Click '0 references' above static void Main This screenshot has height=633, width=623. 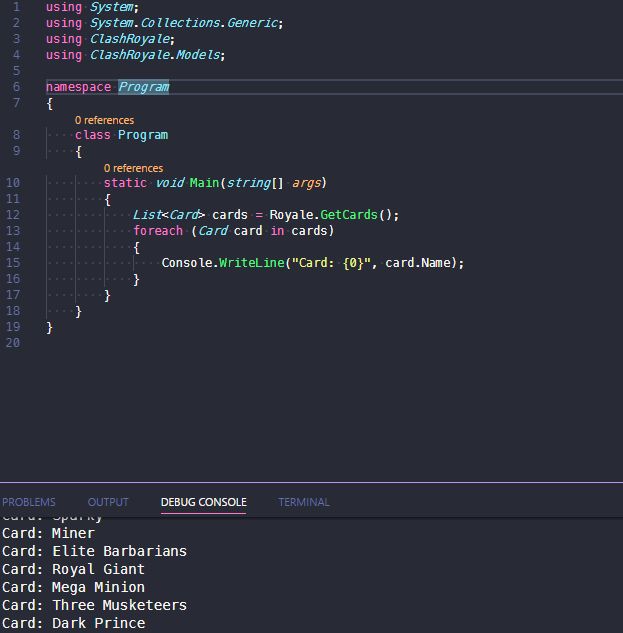coord(133,168)
